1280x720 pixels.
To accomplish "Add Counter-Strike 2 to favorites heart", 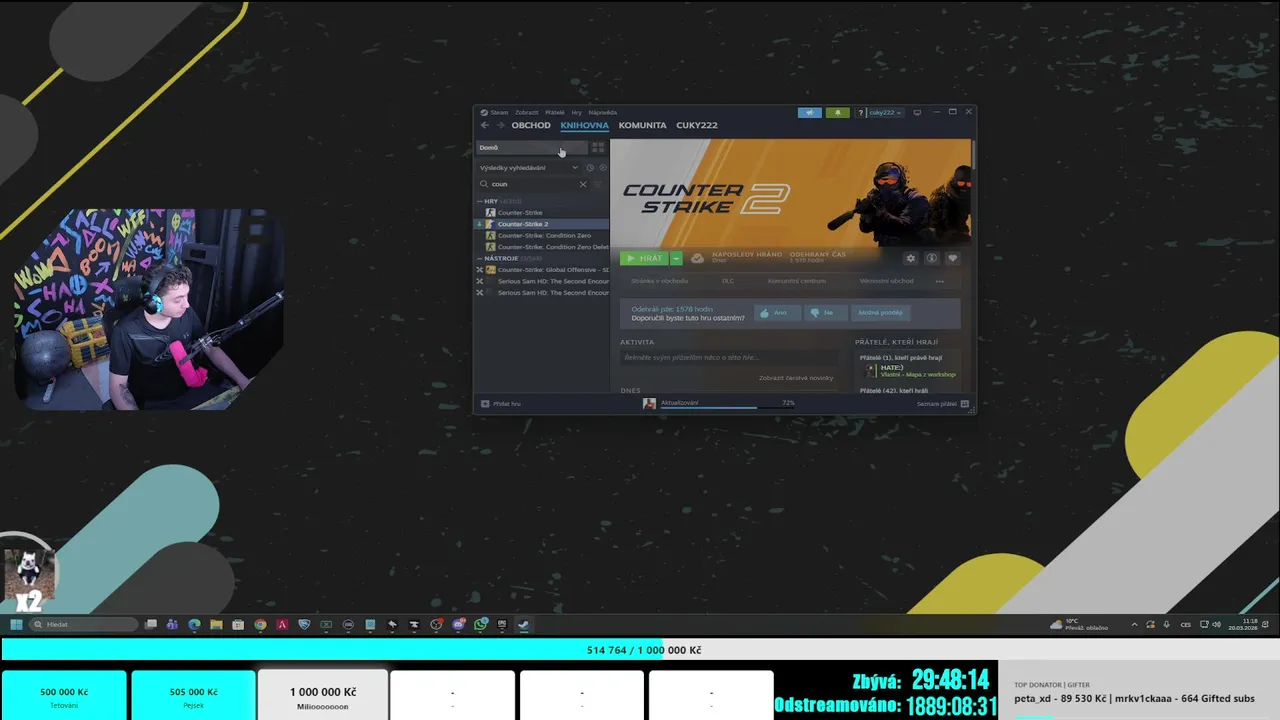I will (952, 258).
